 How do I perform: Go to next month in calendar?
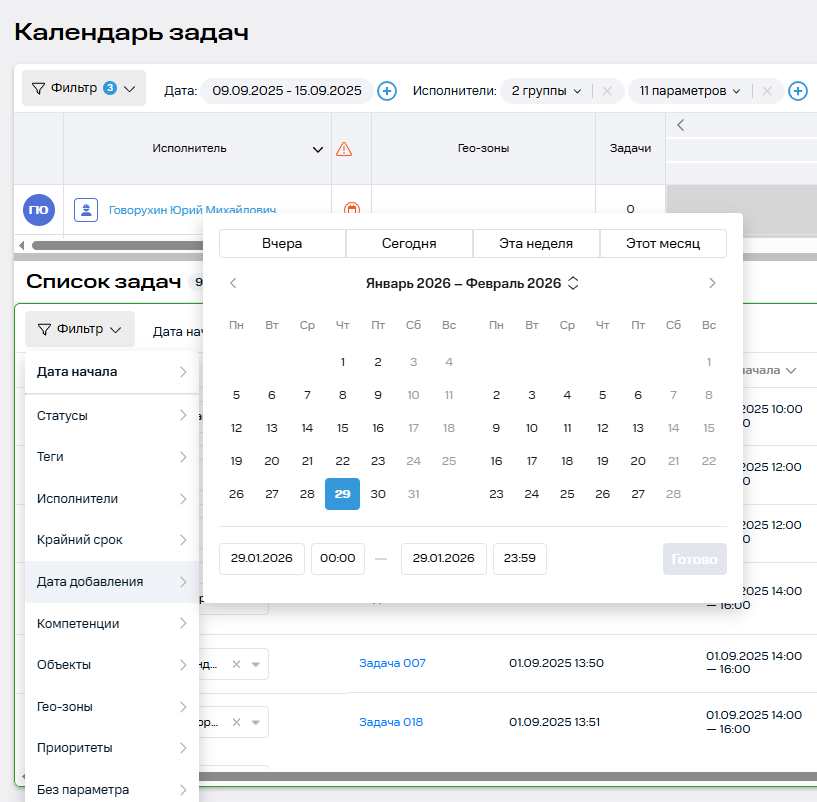pos(712,283)
